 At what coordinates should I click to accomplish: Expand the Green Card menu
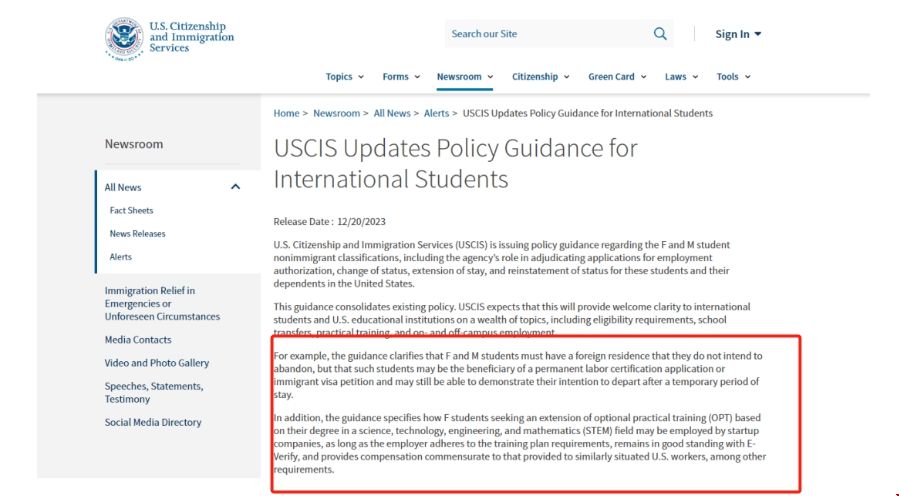pos(617,77)
